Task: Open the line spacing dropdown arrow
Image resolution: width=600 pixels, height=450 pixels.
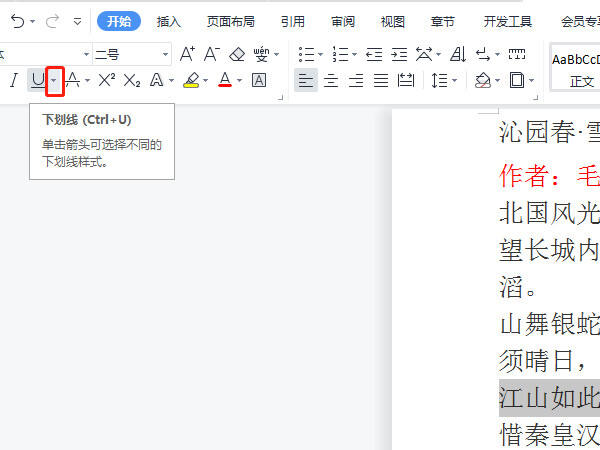Action: click(x=455, y=80)
